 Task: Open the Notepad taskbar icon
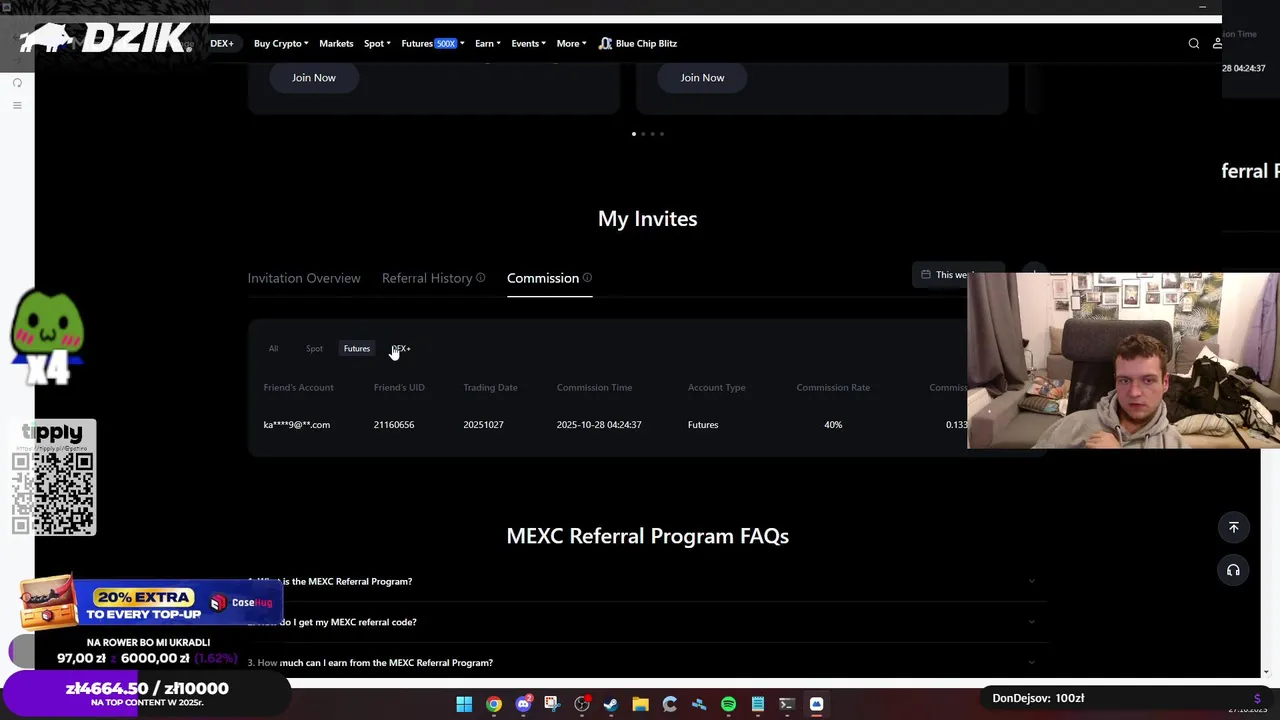click(758, 704)
